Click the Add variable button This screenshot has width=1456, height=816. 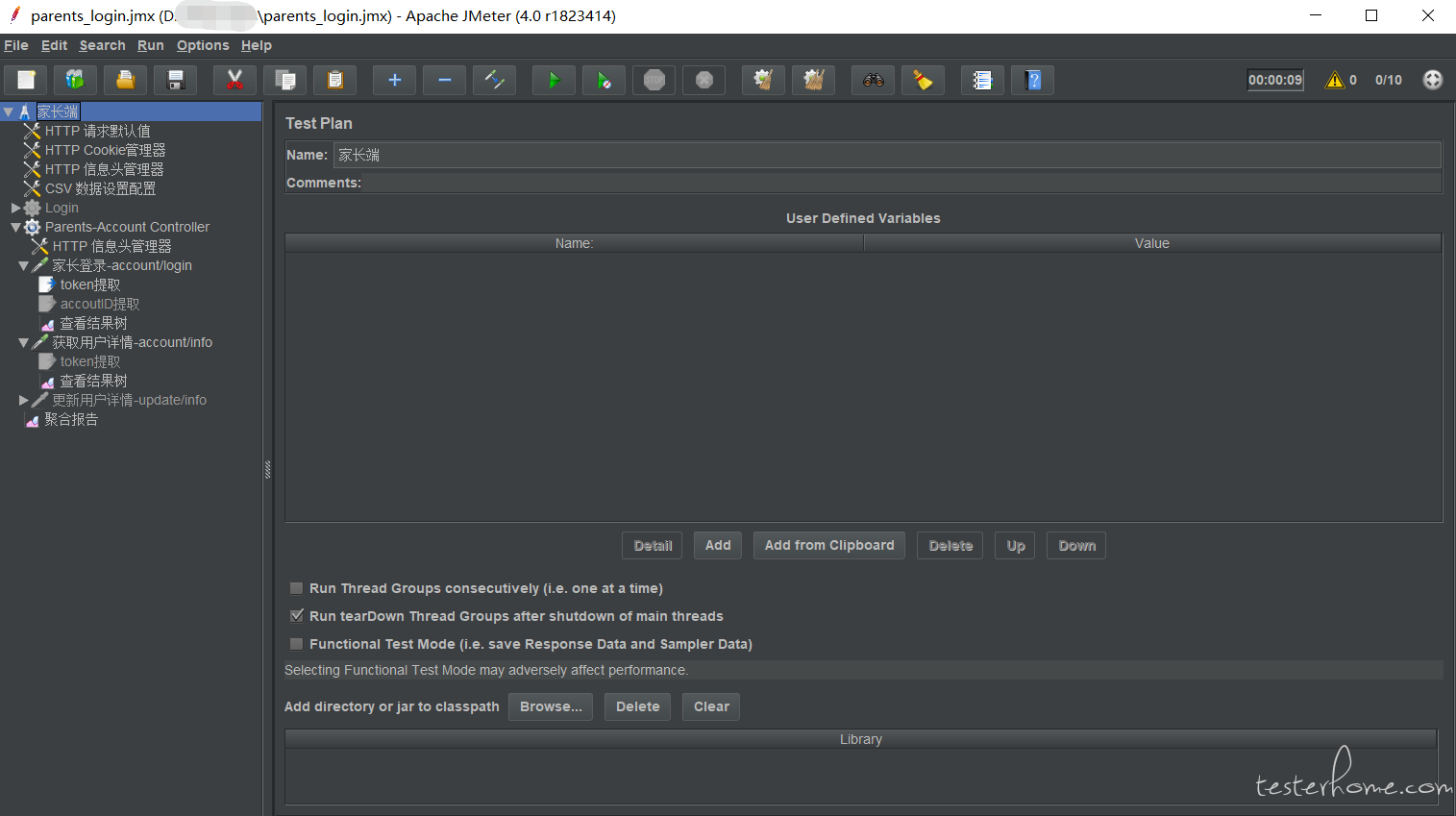point(718,545)
